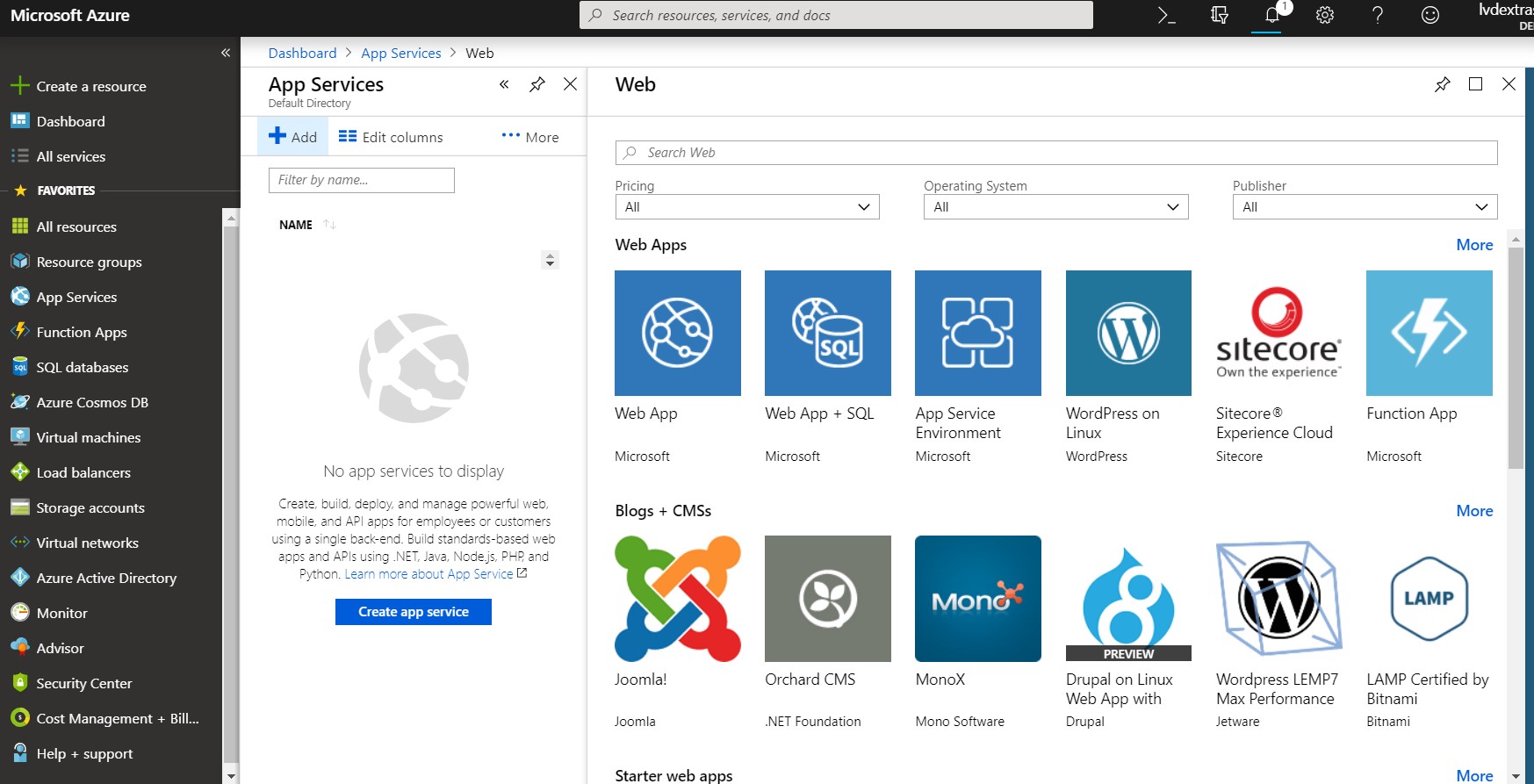The height and width of the screenshot is (784, 1534).
Task: Choose the Function App marketplace tile
Action: (x=1429, y=334)
